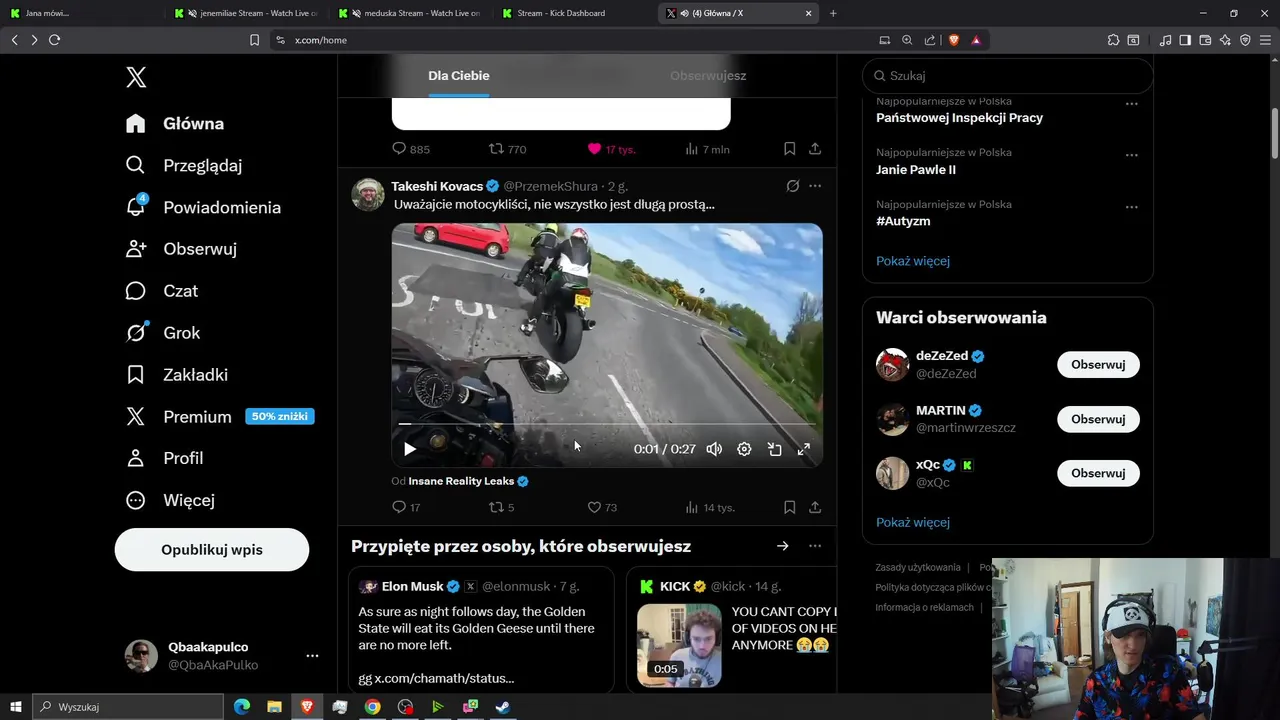Share the Takeshi Kovacs post
1280x720 pixels.
815,507
